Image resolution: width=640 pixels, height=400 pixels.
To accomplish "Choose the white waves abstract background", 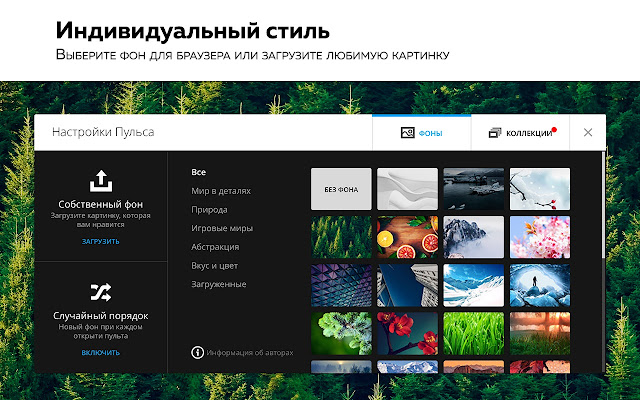I will (x=407, y=189).
